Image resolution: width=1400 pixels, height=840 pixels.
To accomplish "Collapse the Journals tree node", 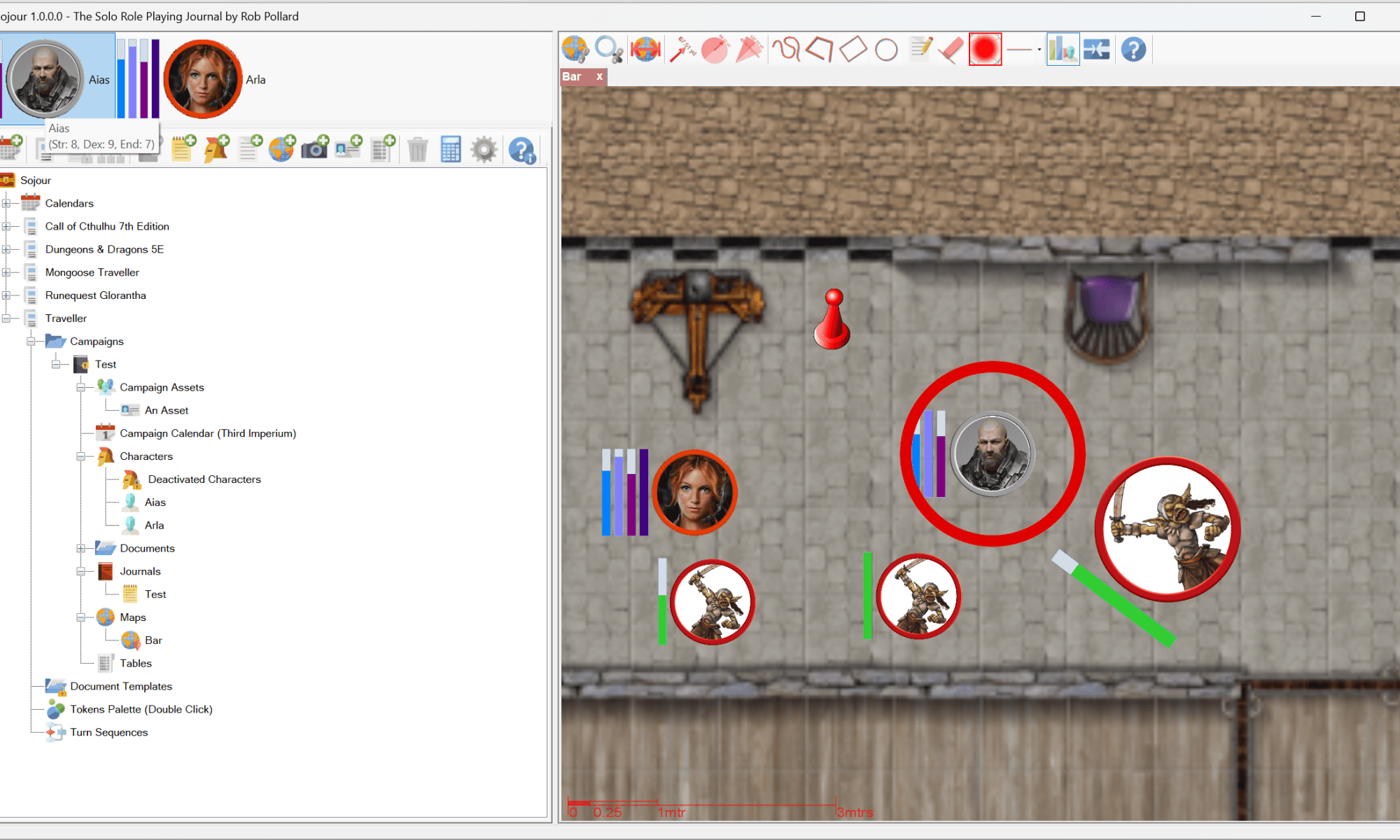I will coord(81,571).
